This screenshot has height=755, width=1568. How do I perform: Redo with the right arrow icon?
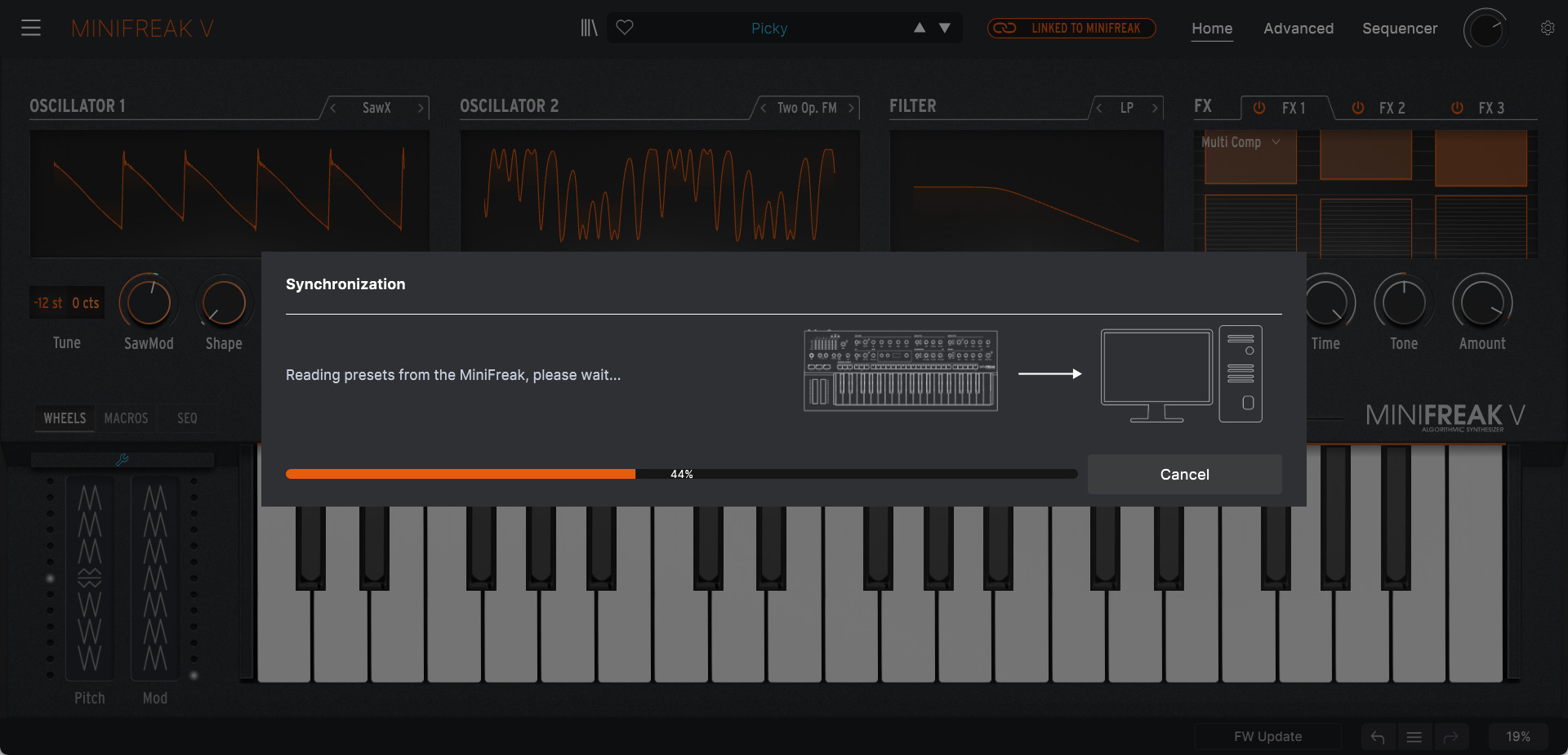click(1451, 737)
